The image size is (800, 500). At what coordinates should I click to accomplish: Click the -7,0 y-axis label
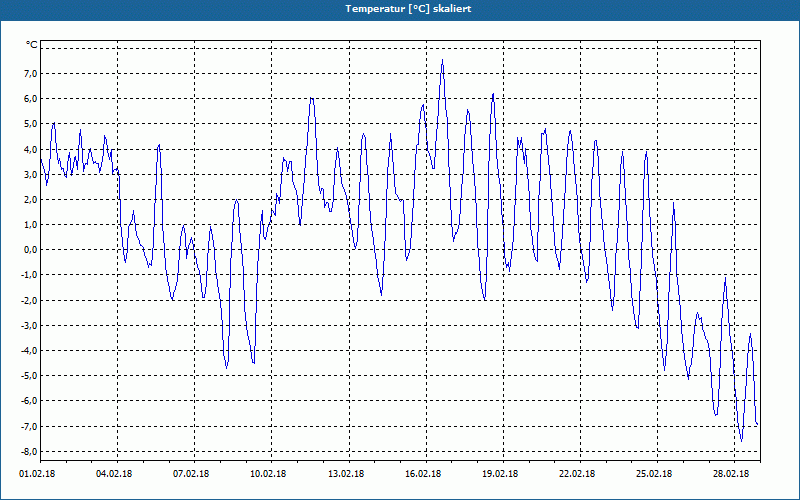(x=30, y=427)
